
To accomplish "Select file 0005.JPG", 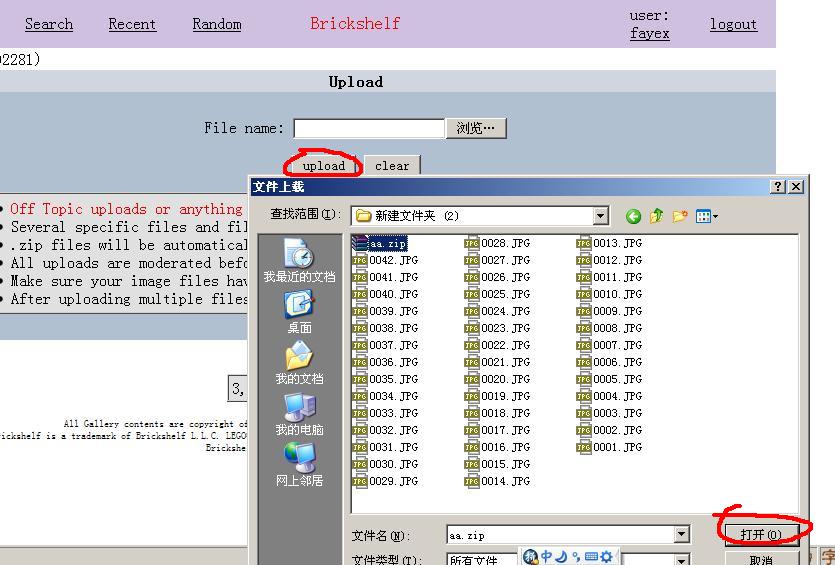I will pyautogui.click(x=610, y=379).
